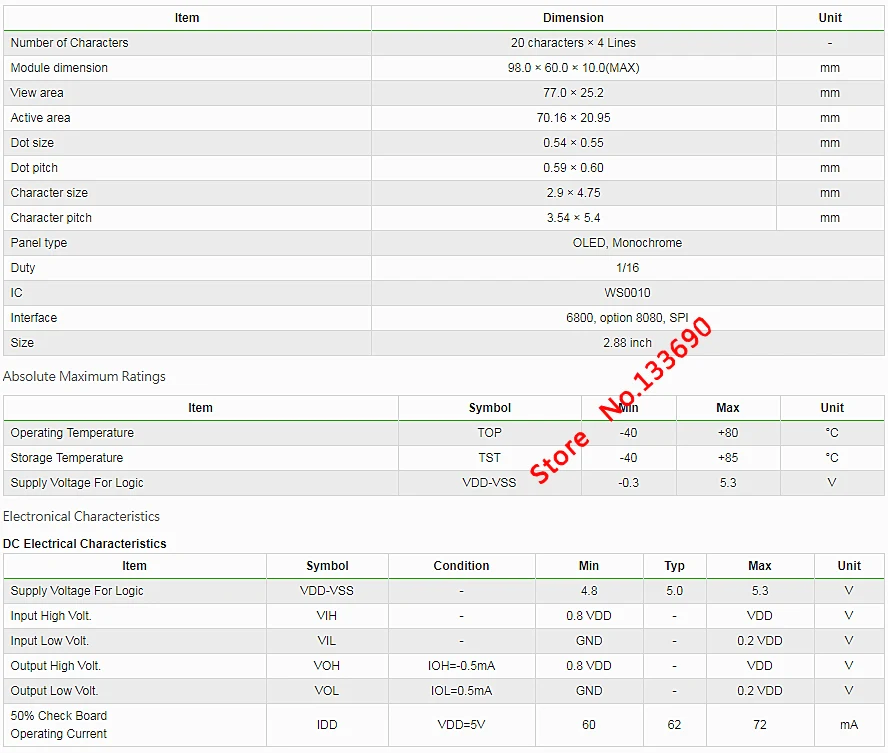Select the 'Input Low Volt.' row label
This screenshot has height=753, width=888.
click(x=49, y=640)
